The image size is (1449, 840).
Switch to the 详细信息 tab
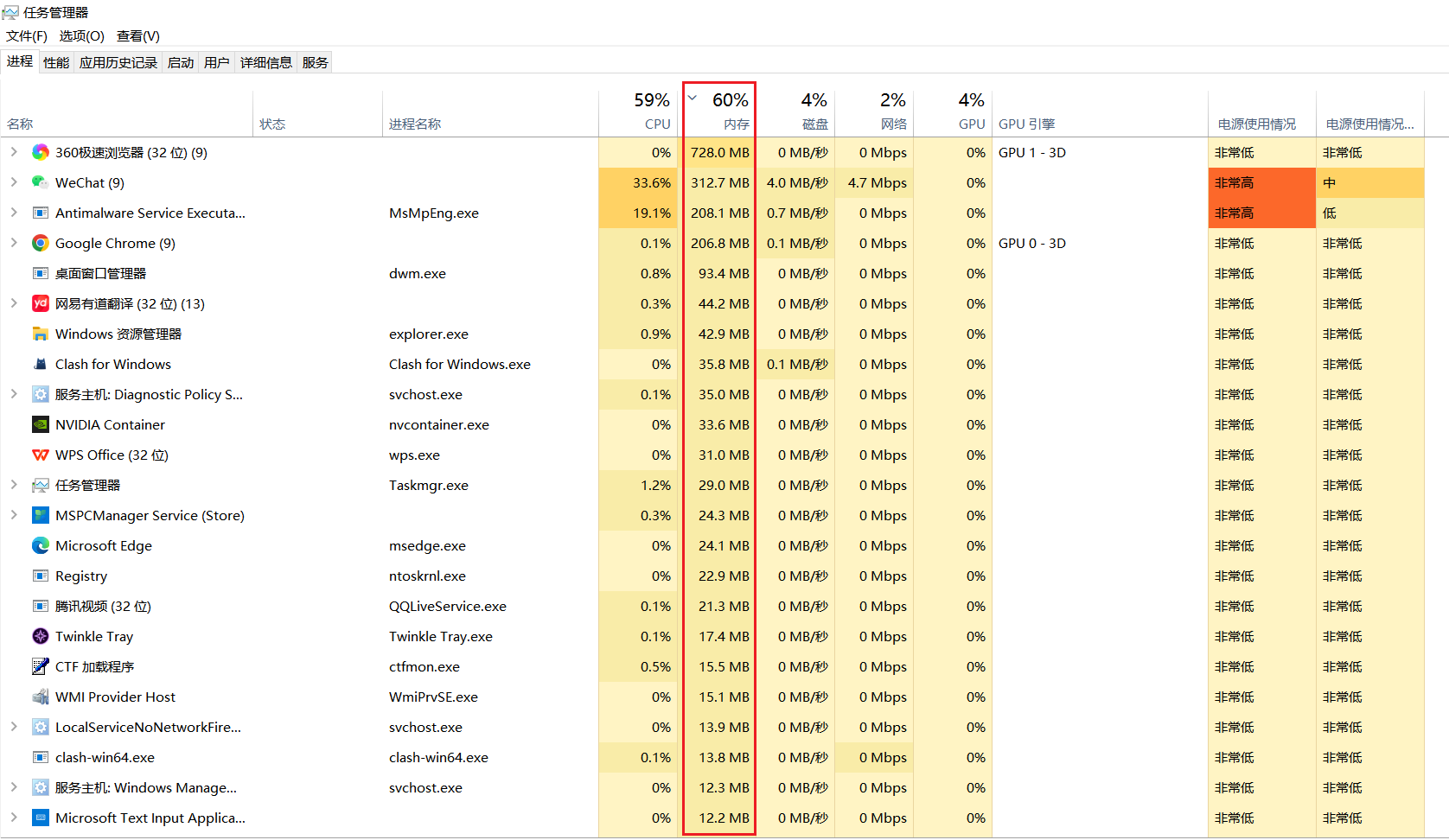coord(266,62)
